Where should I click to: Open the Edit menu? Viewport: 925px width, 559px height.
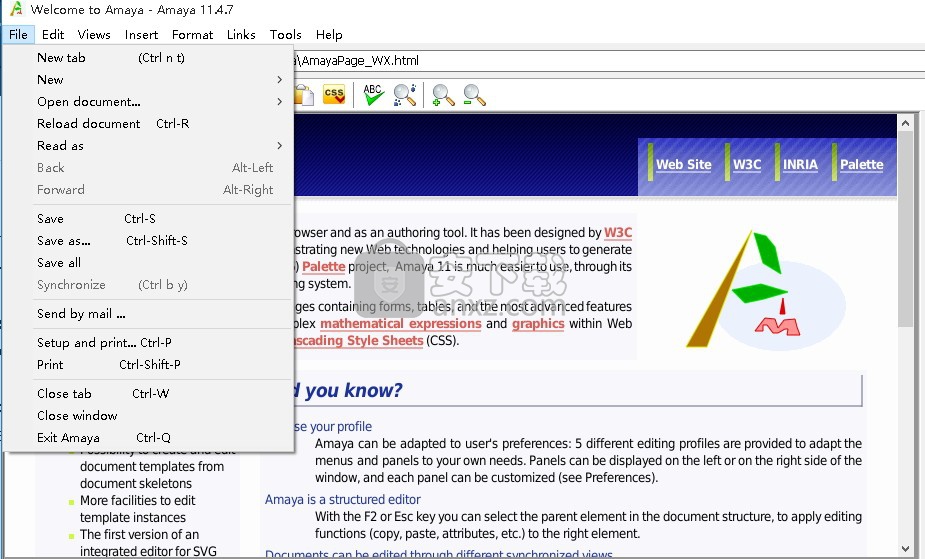pyautogui.click(x=53, y=35)
